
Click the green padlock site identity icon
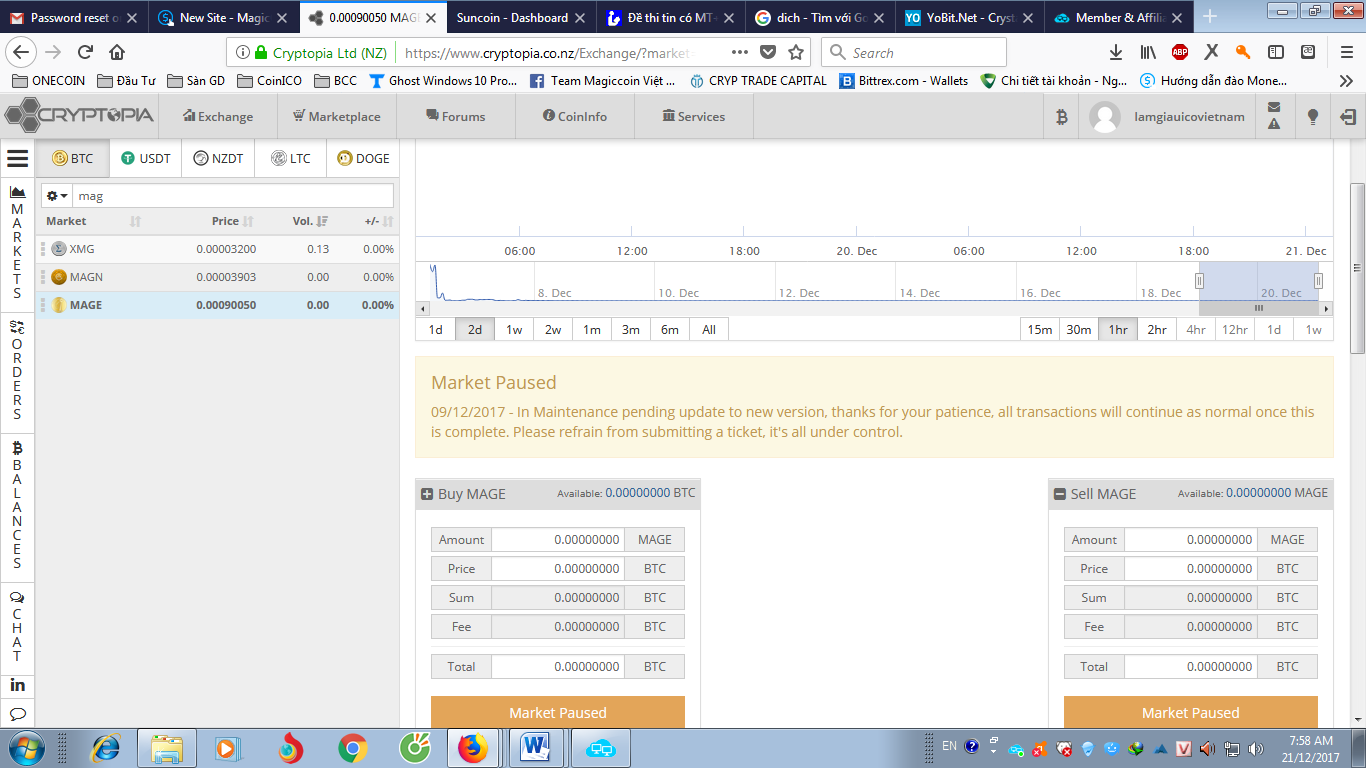[262, 53]
